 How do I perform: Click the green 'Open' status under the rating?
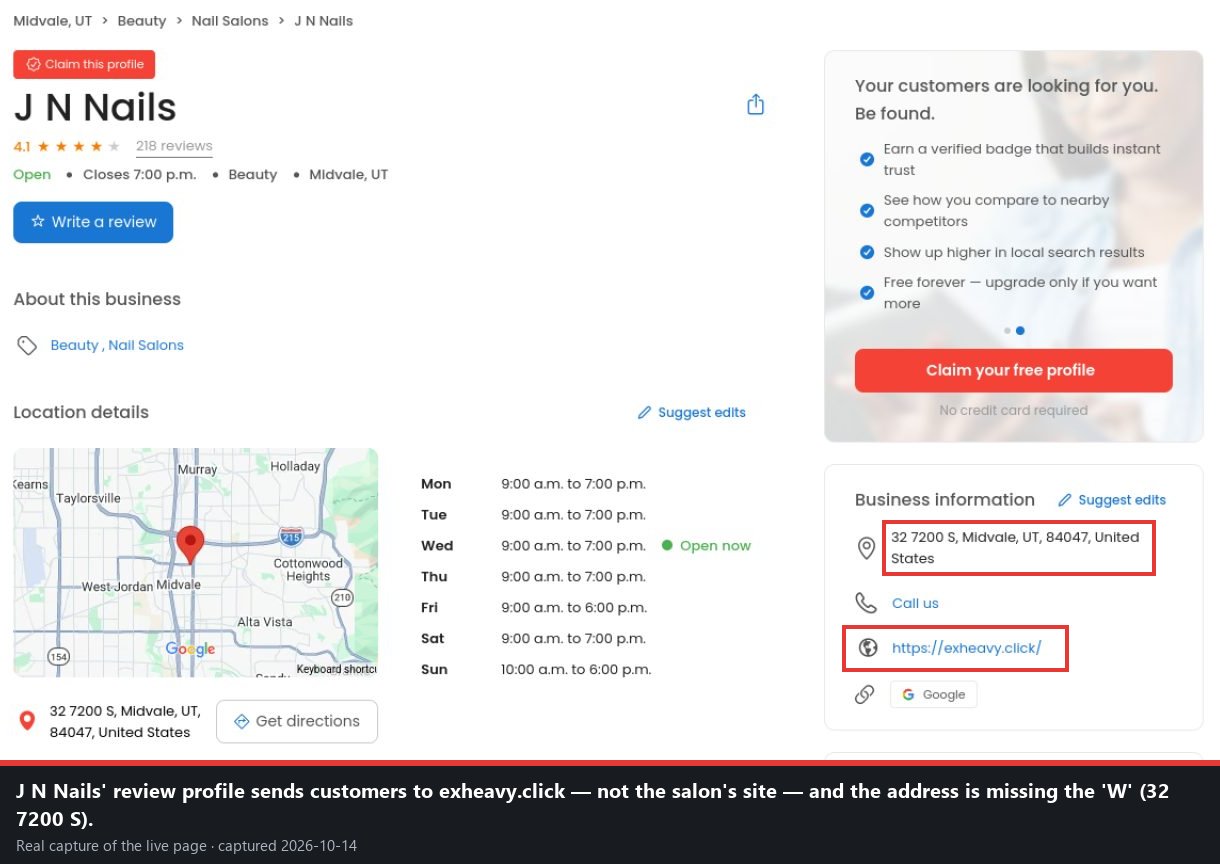tap(32, 174)
